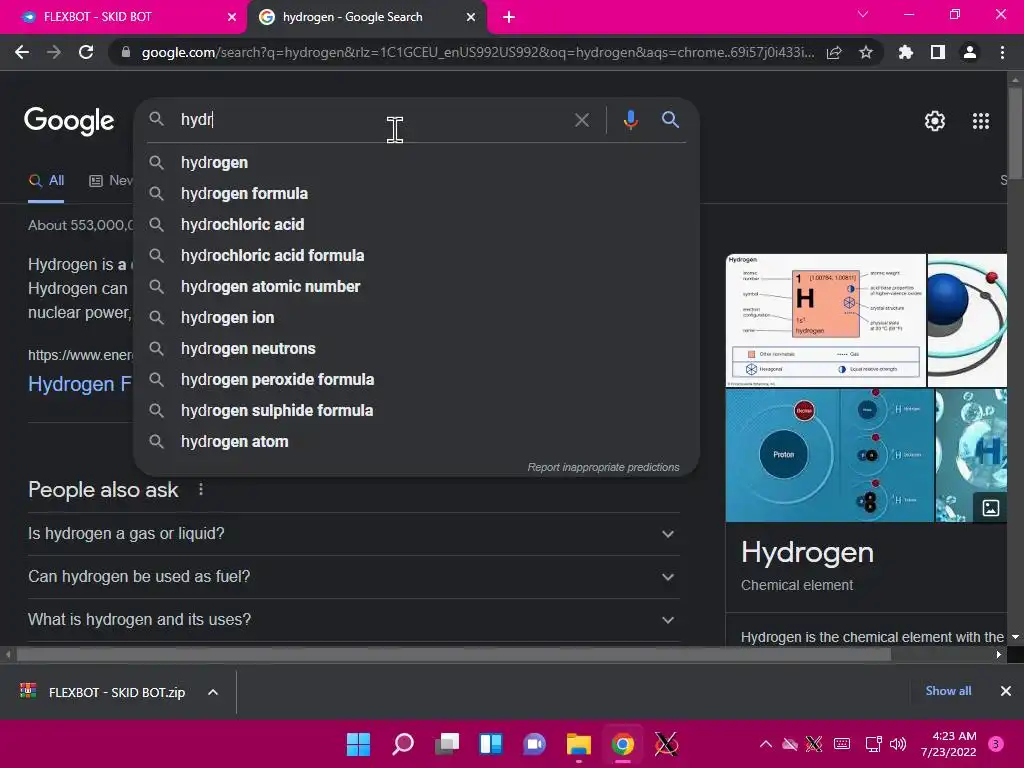The height and width of the screenshot is (768, 1024).
Task: Pick the 'hydrogen ion' suggestion
Action: pyautogui.click(x=417, y=317)
